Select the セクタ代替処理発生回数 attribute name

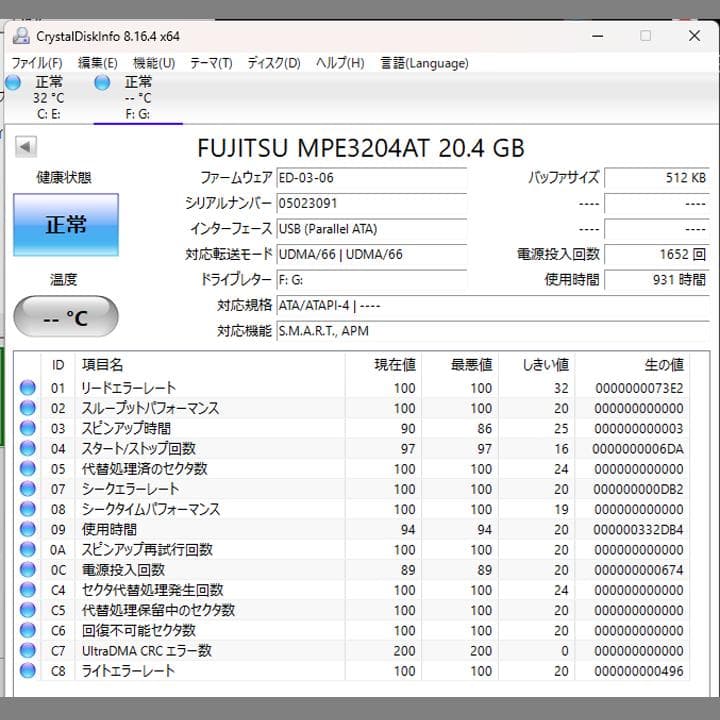[x=152, y=590]
